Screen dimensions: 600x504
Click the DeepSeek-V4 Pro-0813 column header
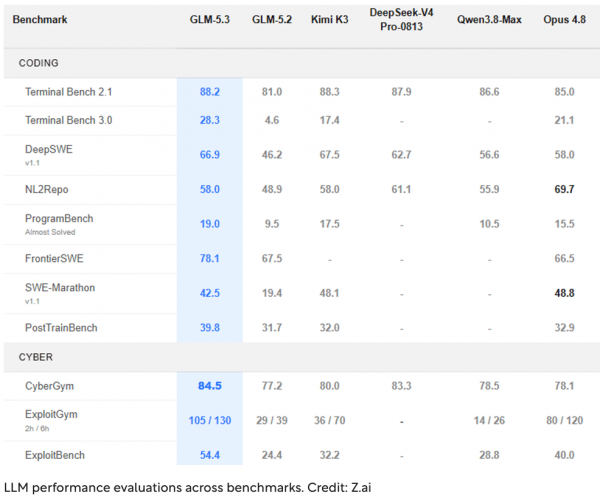tap(401, 20)
